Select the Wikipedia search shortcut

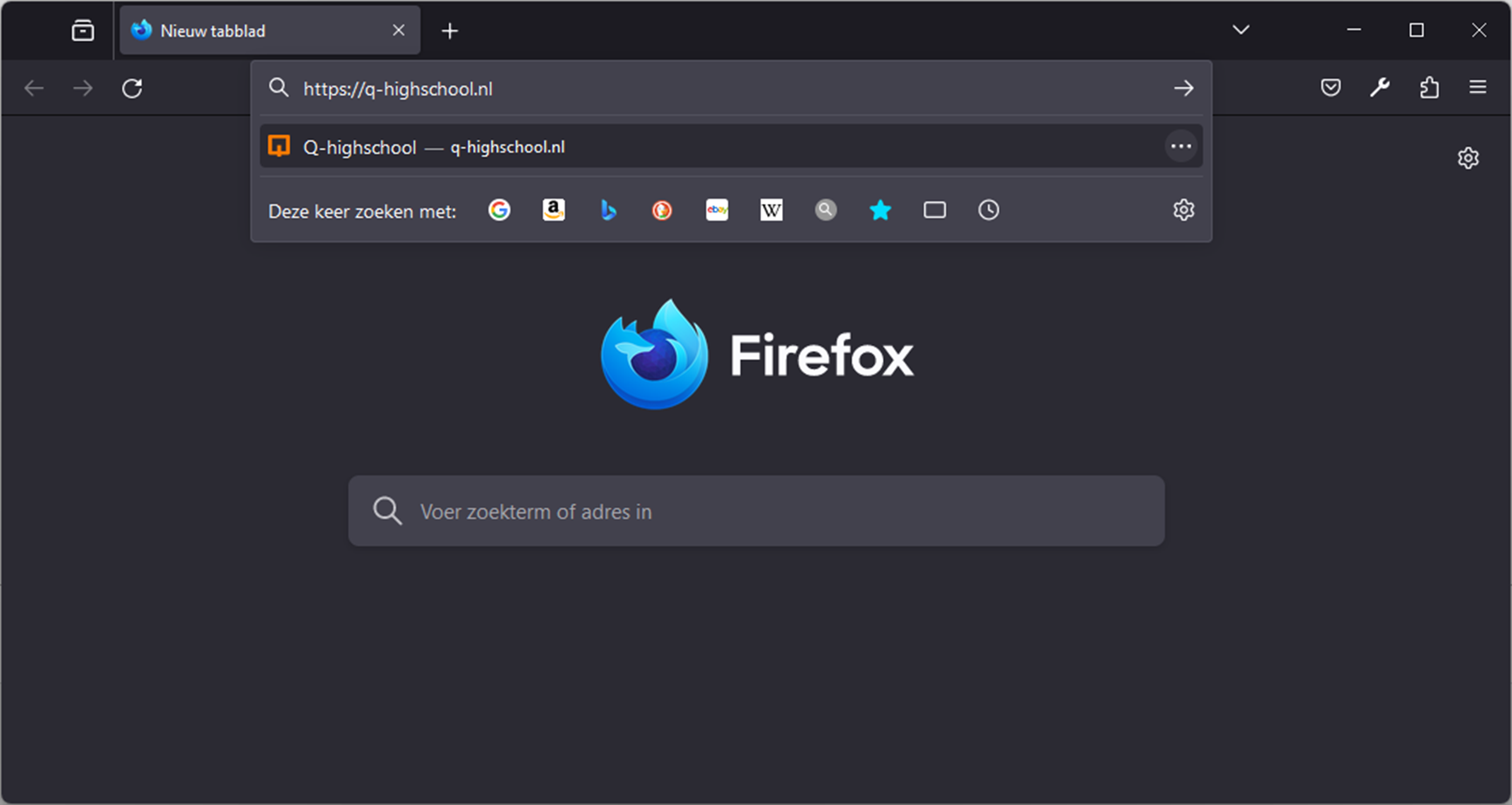point(771,210)
